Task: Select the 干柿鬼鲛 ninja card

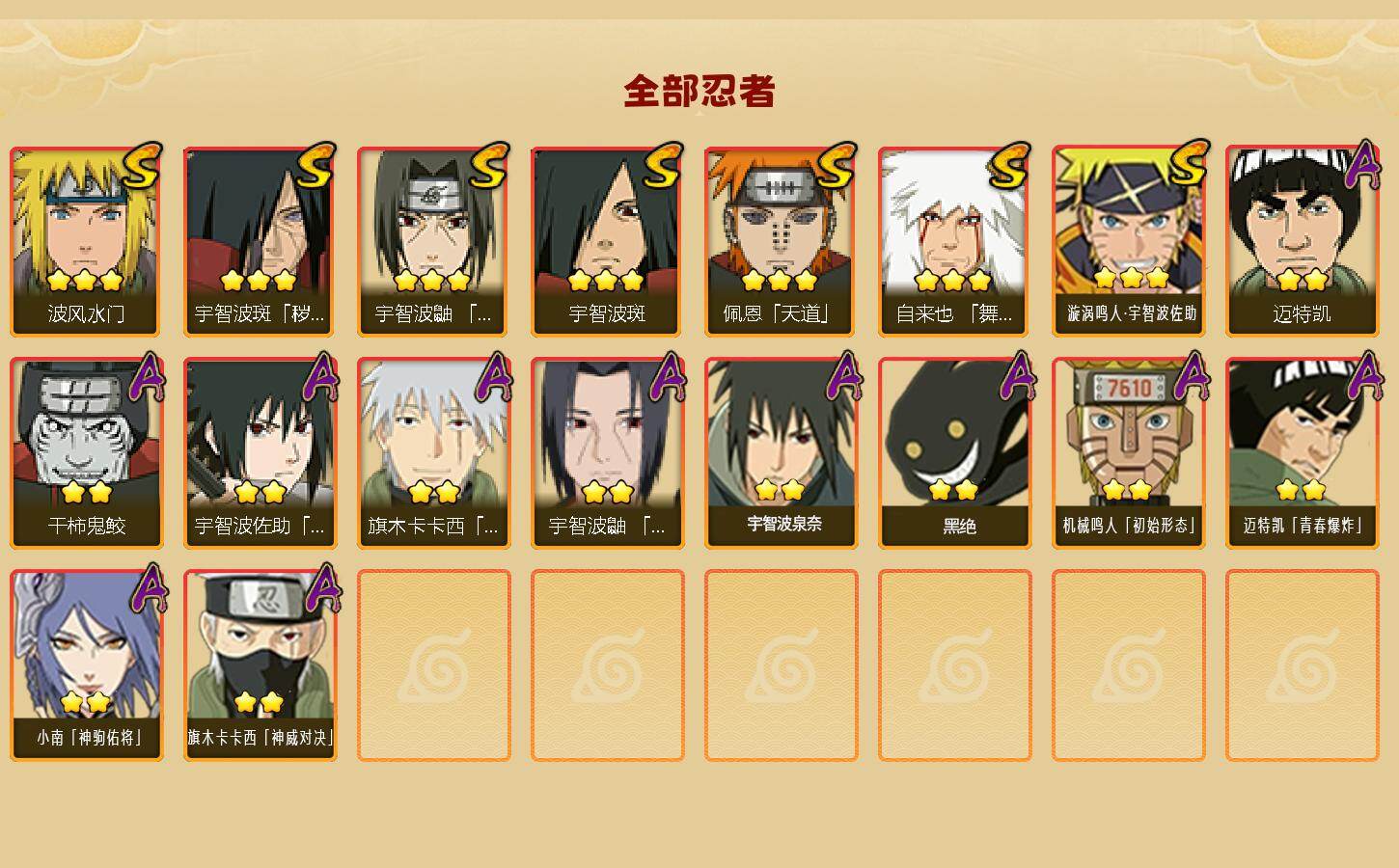Action: 86,453
